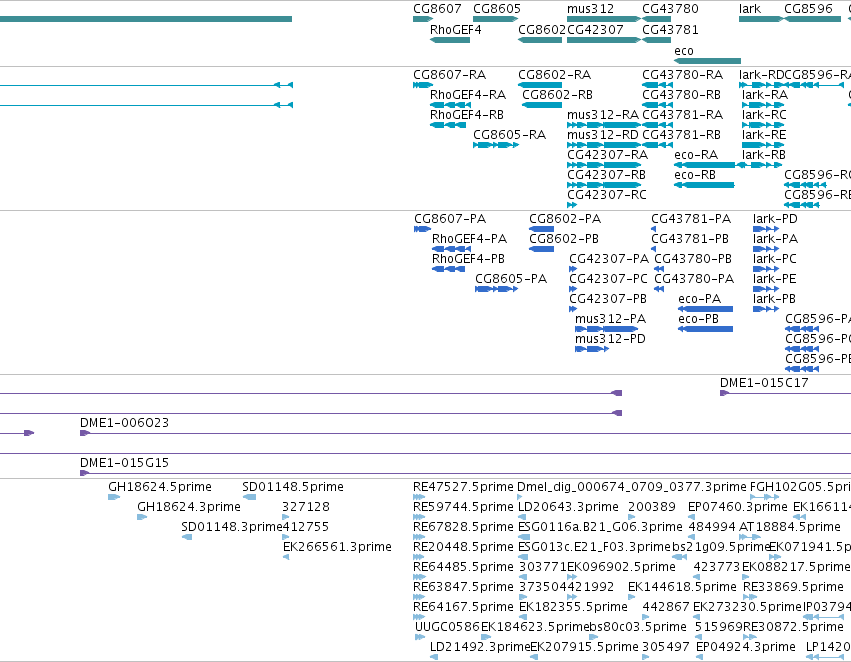
Task: Select the lark-PB protein label
Action: click(x=774, y=299)
